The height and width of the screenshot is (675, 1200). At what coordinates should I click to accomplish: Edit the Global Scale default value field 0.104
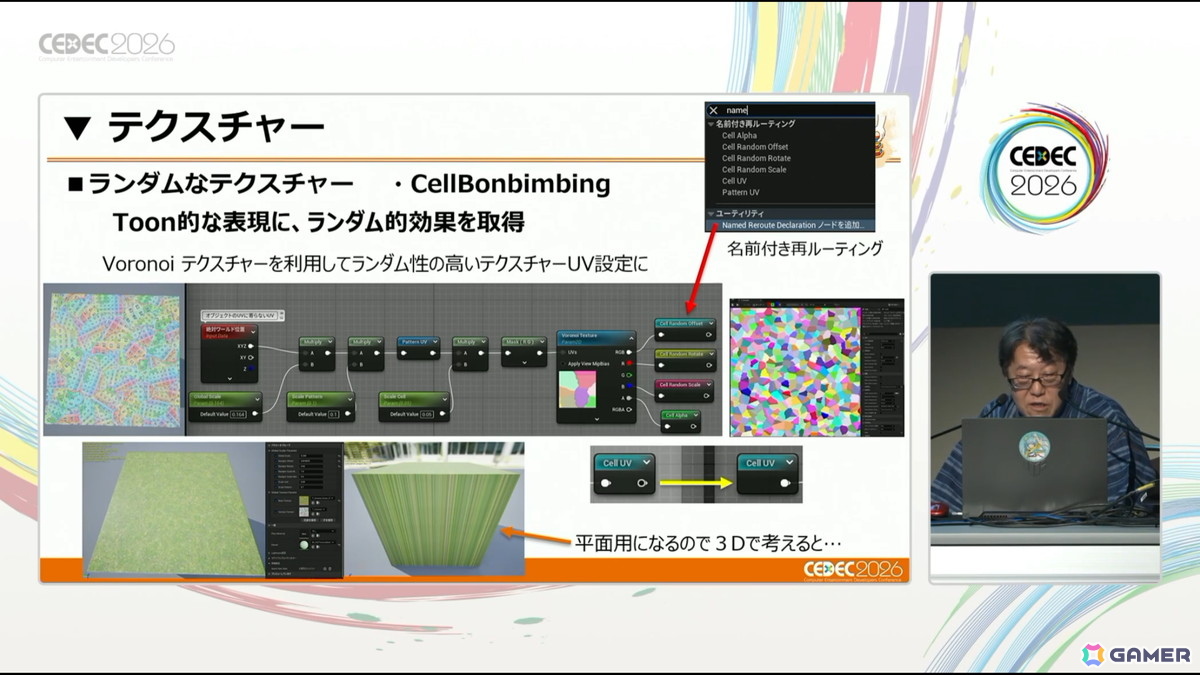pyautogui.click(x=238, y=414)
